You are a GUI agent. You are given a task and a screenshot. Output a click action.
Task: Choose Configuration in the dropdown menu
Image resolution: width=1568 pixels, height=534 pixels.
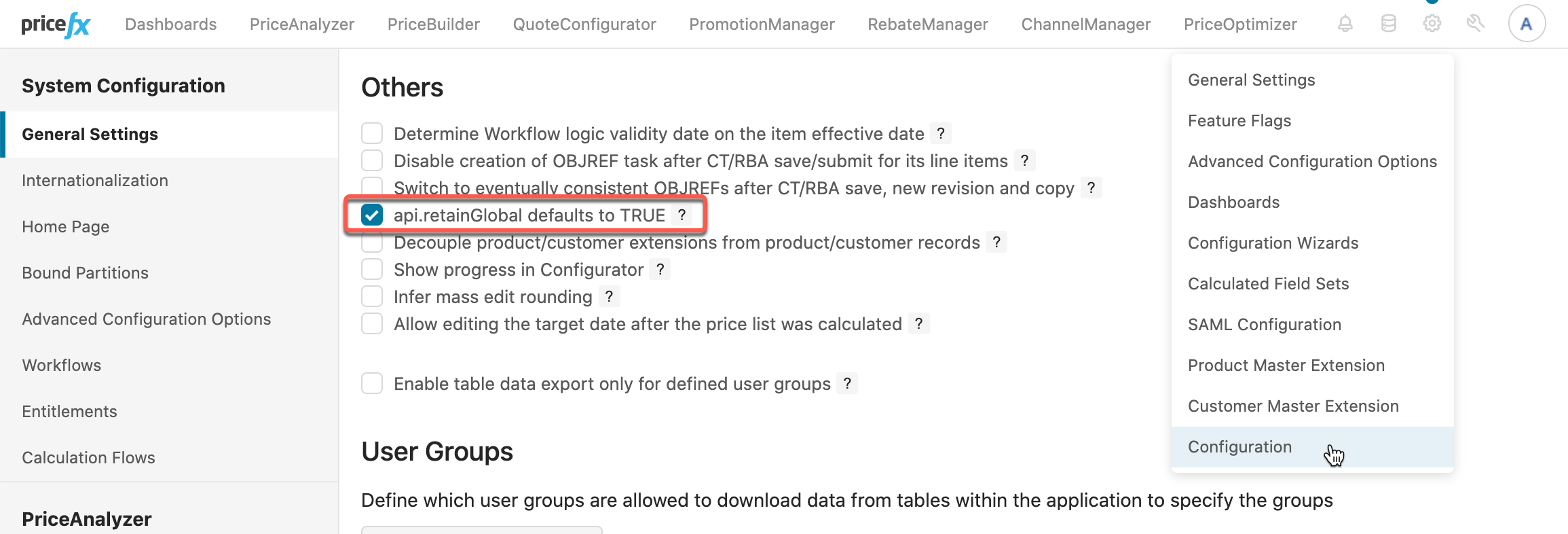pos(1239,447)
